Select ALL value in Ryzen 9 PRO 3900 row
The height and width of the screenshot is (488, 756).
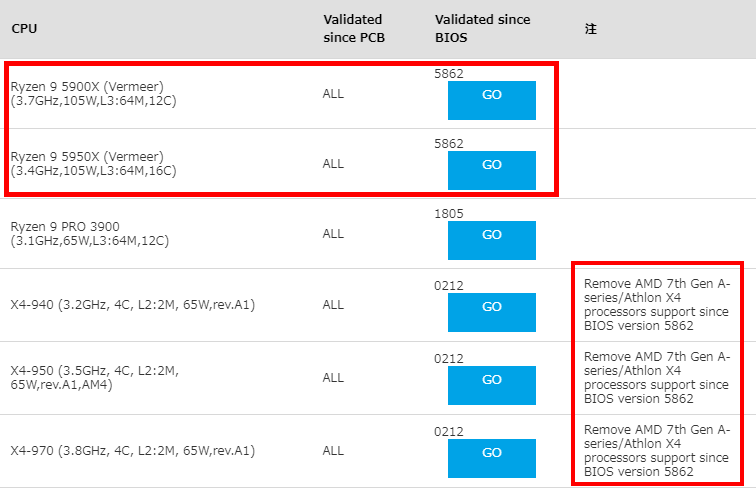tap(333, 233)
